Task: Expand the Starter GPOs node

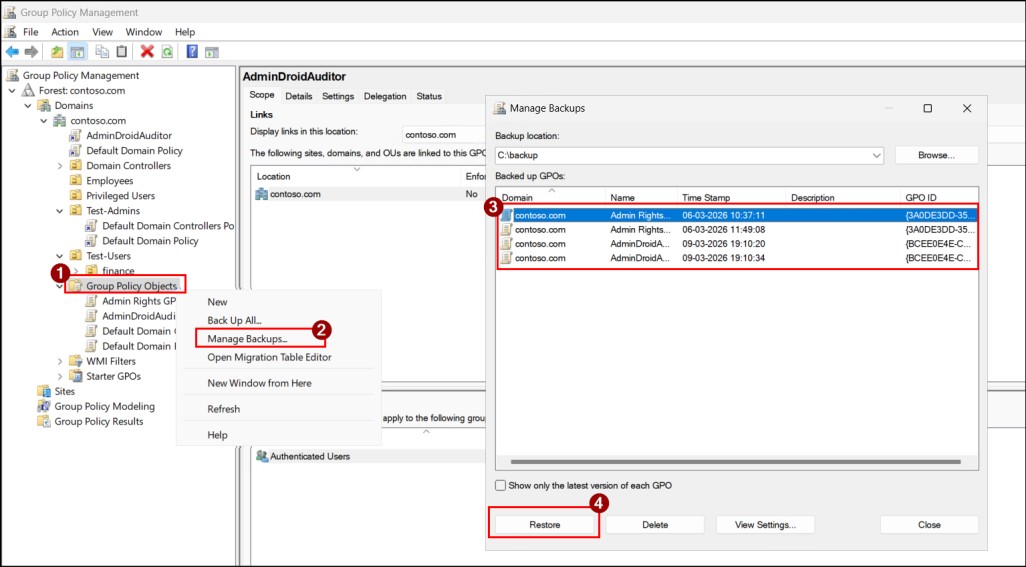Action: click(x=60, y=376)
